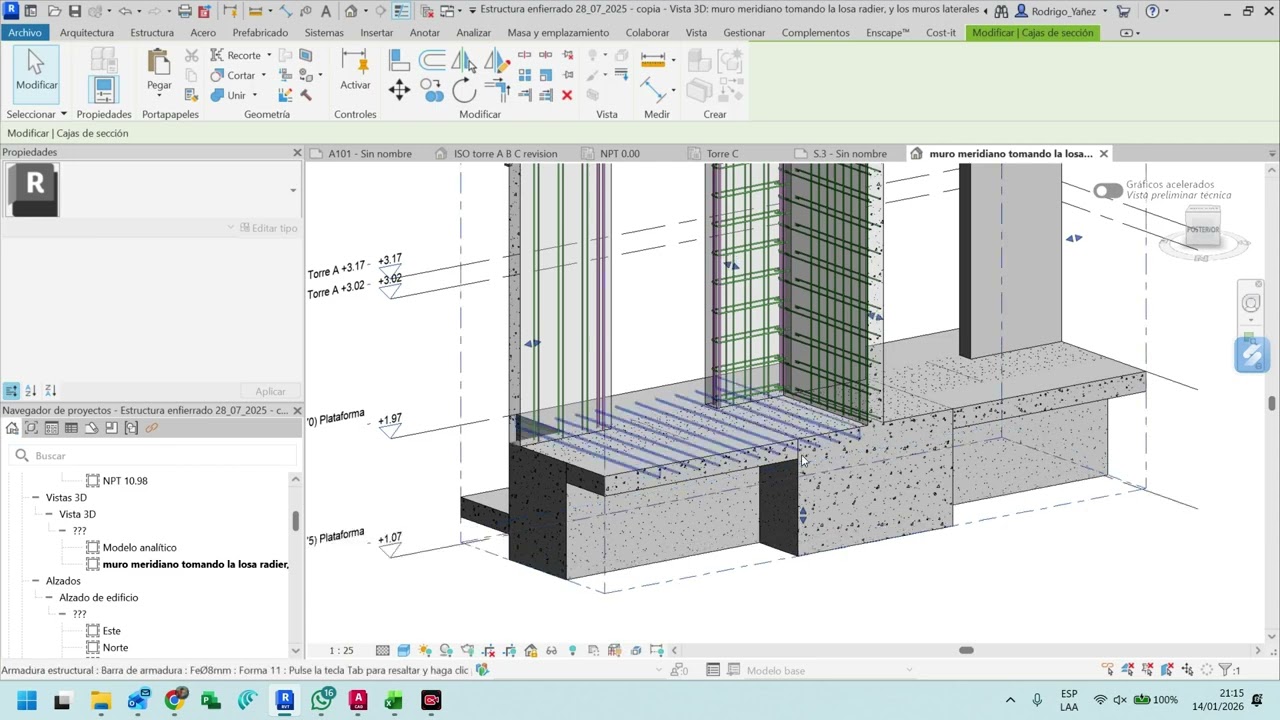Click the selection filter funnel icon
The image size is (1280, 720).
(1225, 670)
